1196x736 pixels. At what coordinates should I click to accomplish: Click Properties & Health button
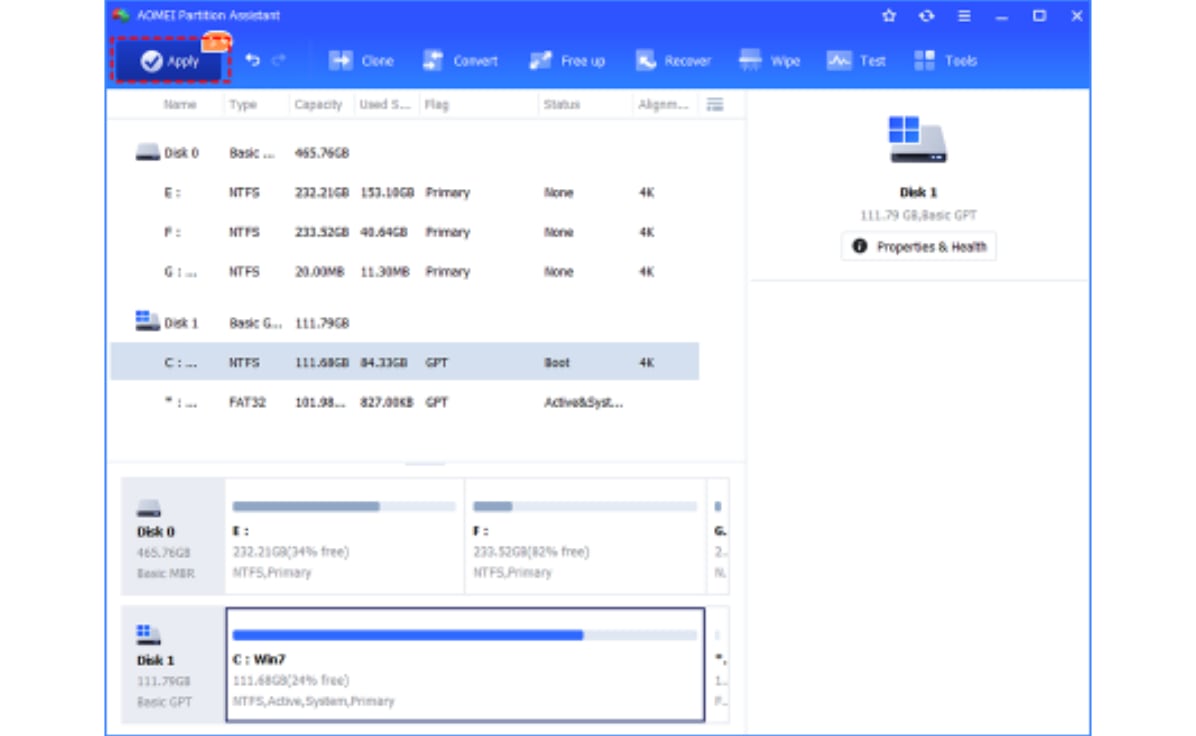click(918, 246)
